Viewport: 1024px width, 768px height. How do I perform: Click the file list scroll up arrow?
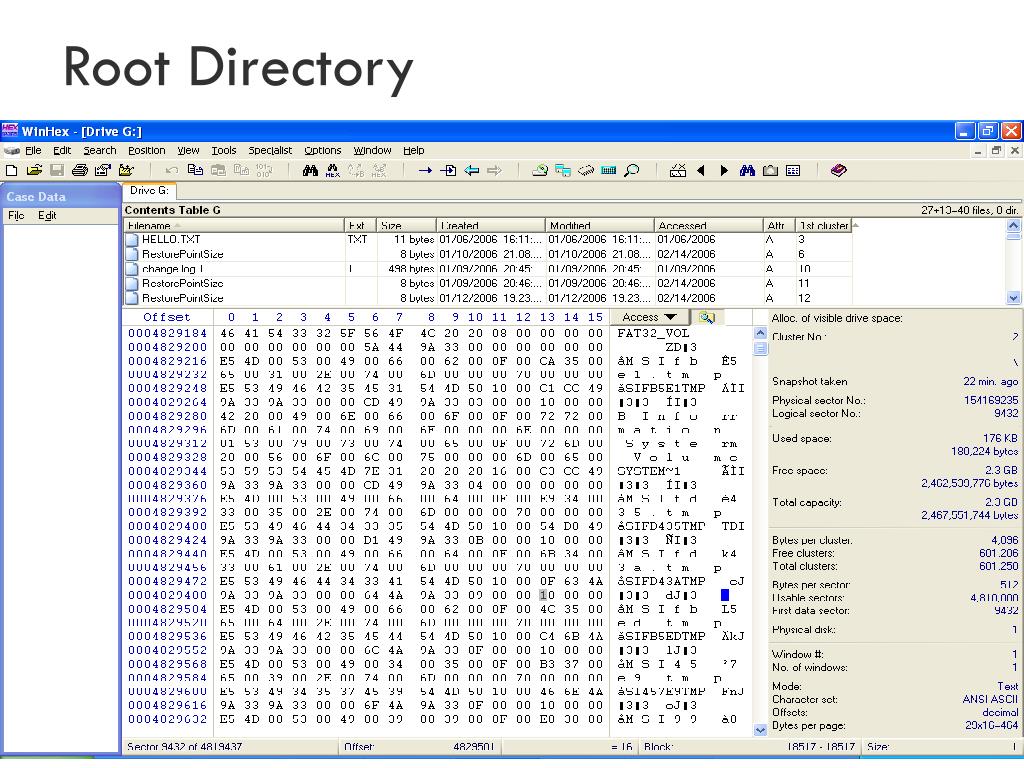click(x=1014, y=225)
